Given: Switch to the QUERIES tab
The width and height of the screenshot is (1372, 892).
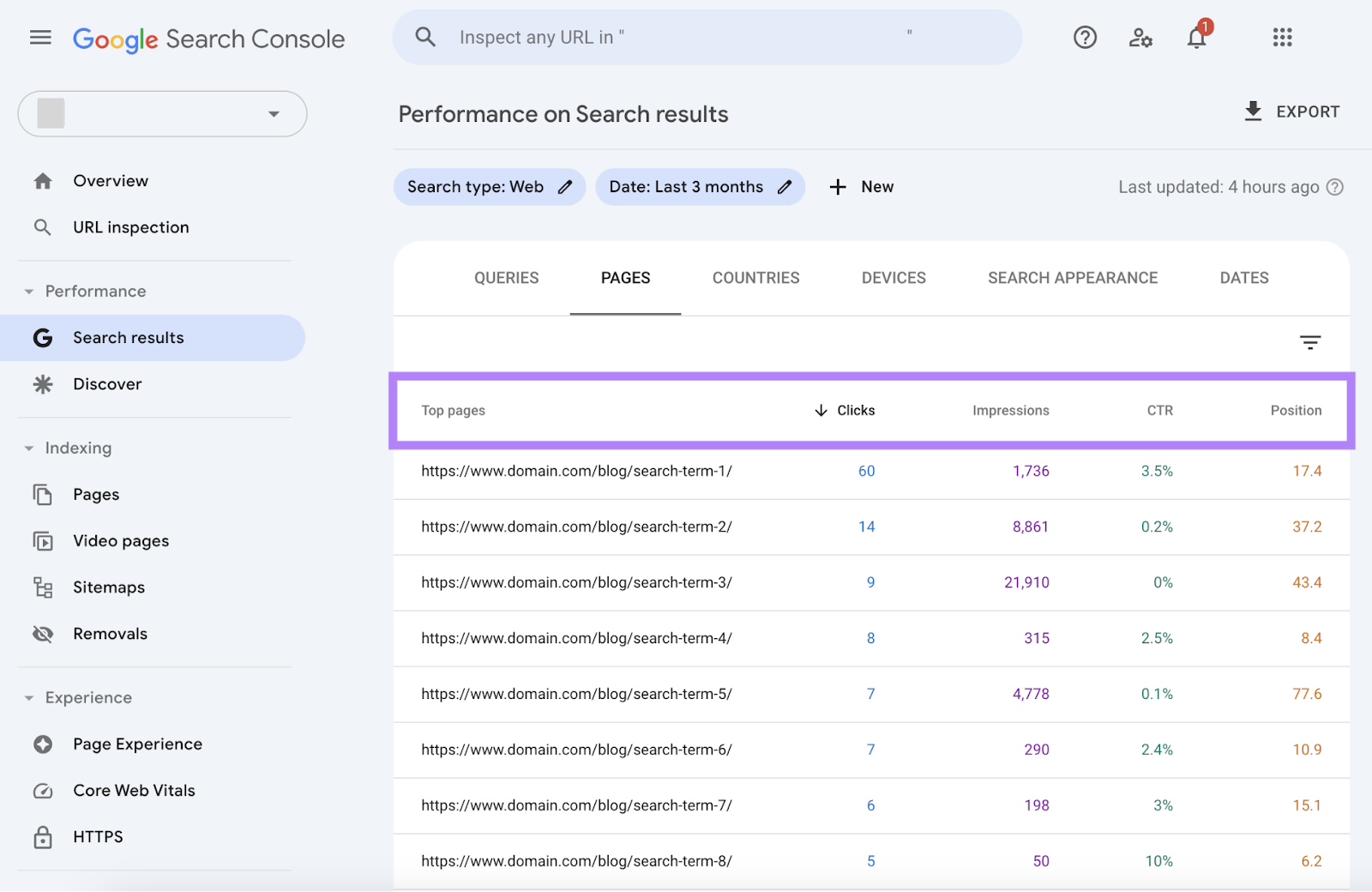Looking at the screenshot, I should [506, 277].
